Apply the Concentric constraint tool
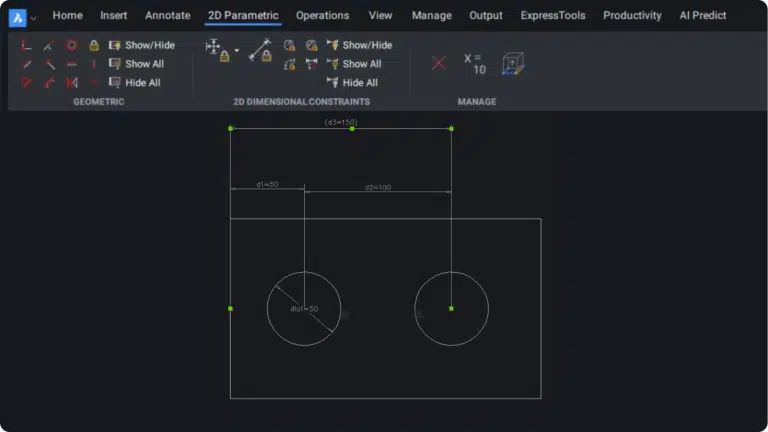Viewport: 768px width, 432px height. click(71, 46)
